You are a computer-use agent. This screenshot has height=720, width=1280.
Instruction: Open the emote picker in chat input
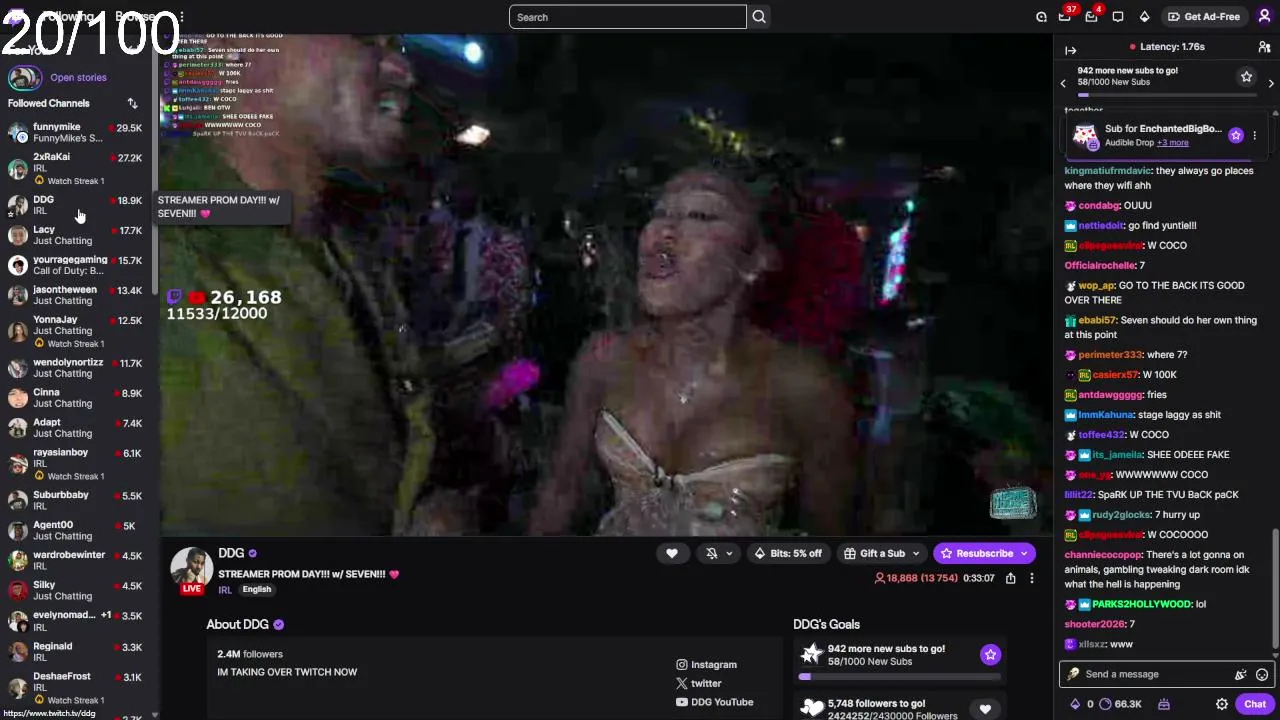click(x=1262, y=674)
